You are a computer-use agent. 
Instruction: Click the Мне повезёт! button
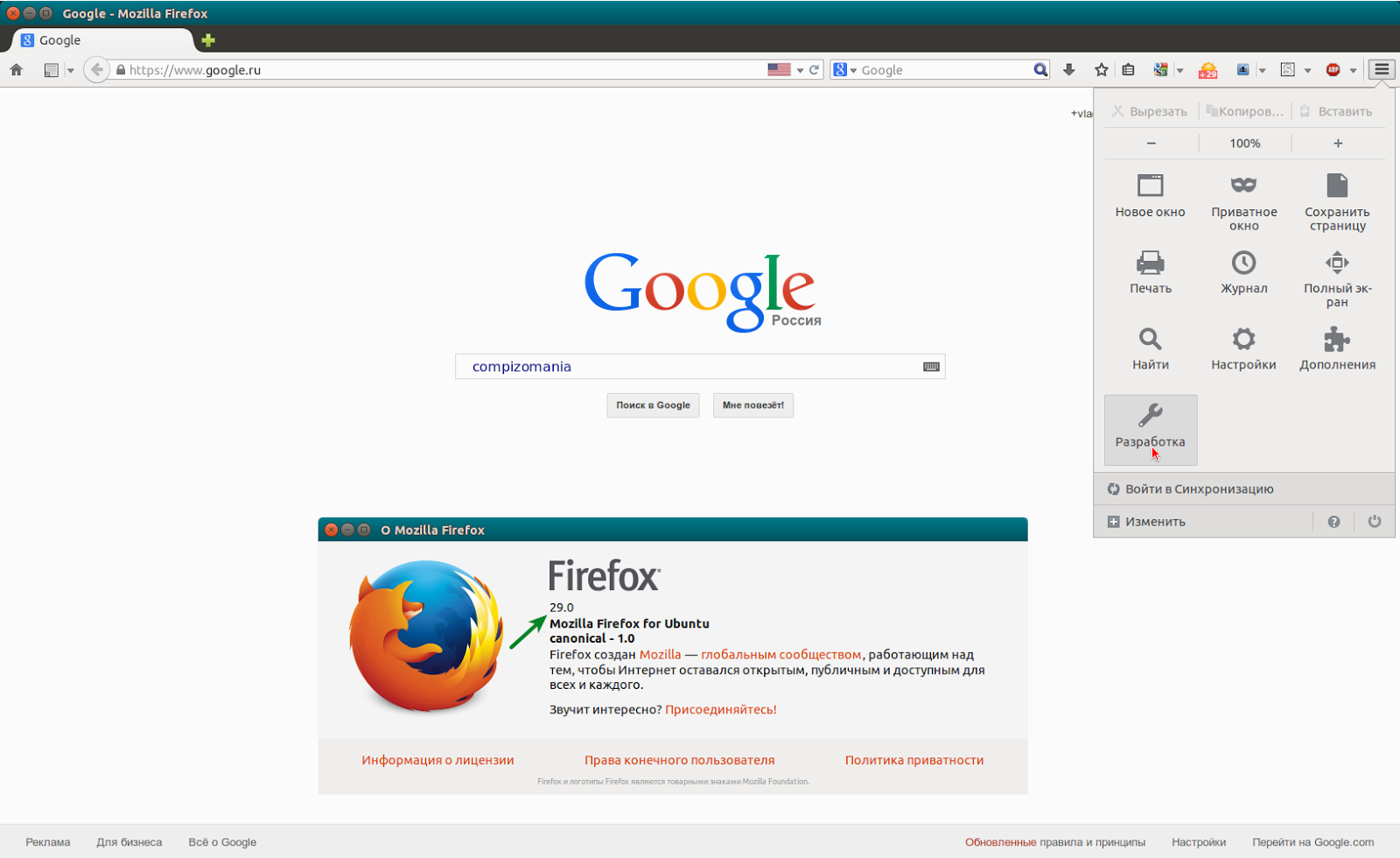pos(753,405)
